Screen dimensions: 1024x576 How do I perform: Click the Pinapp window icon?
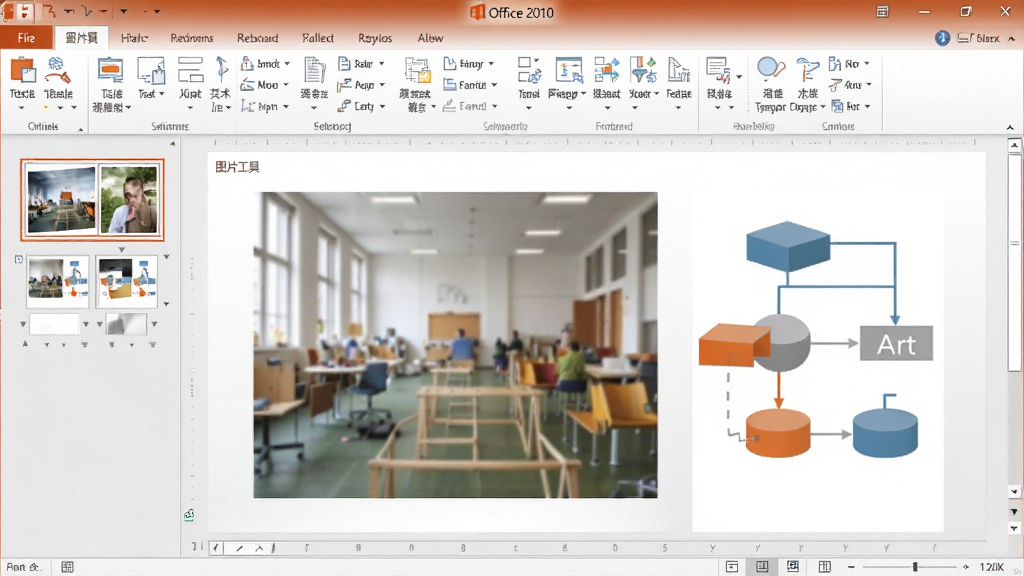coord(568,70)
